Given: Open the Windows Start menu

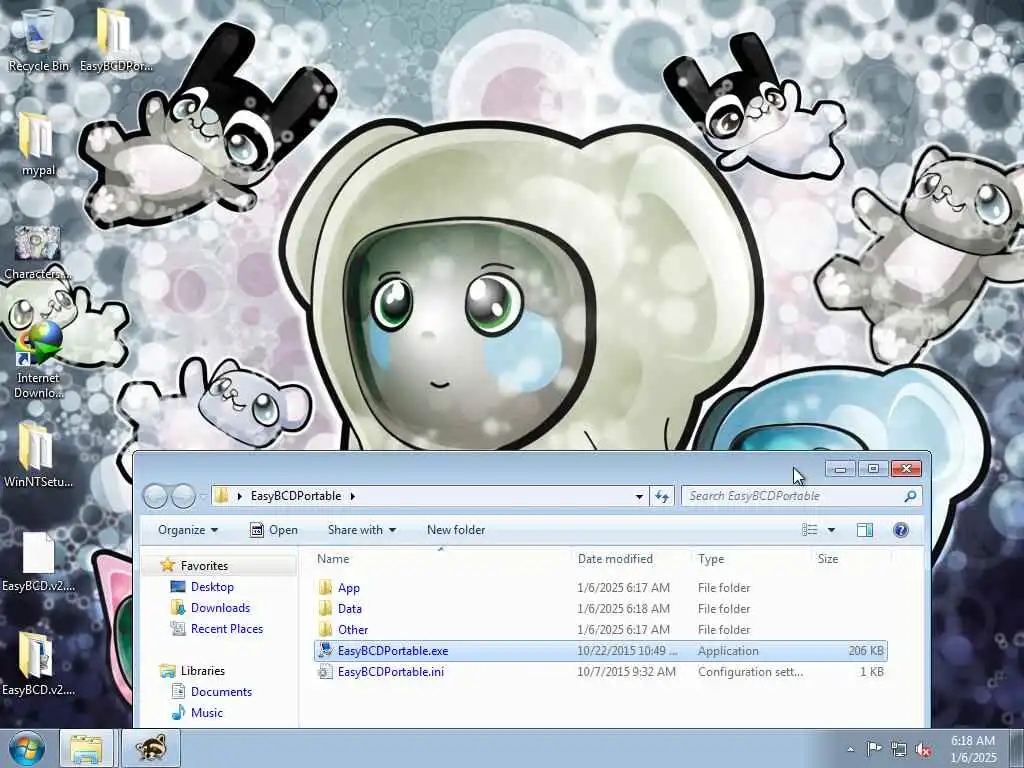Looking at the screenshot, I should (x=27, y=748).
